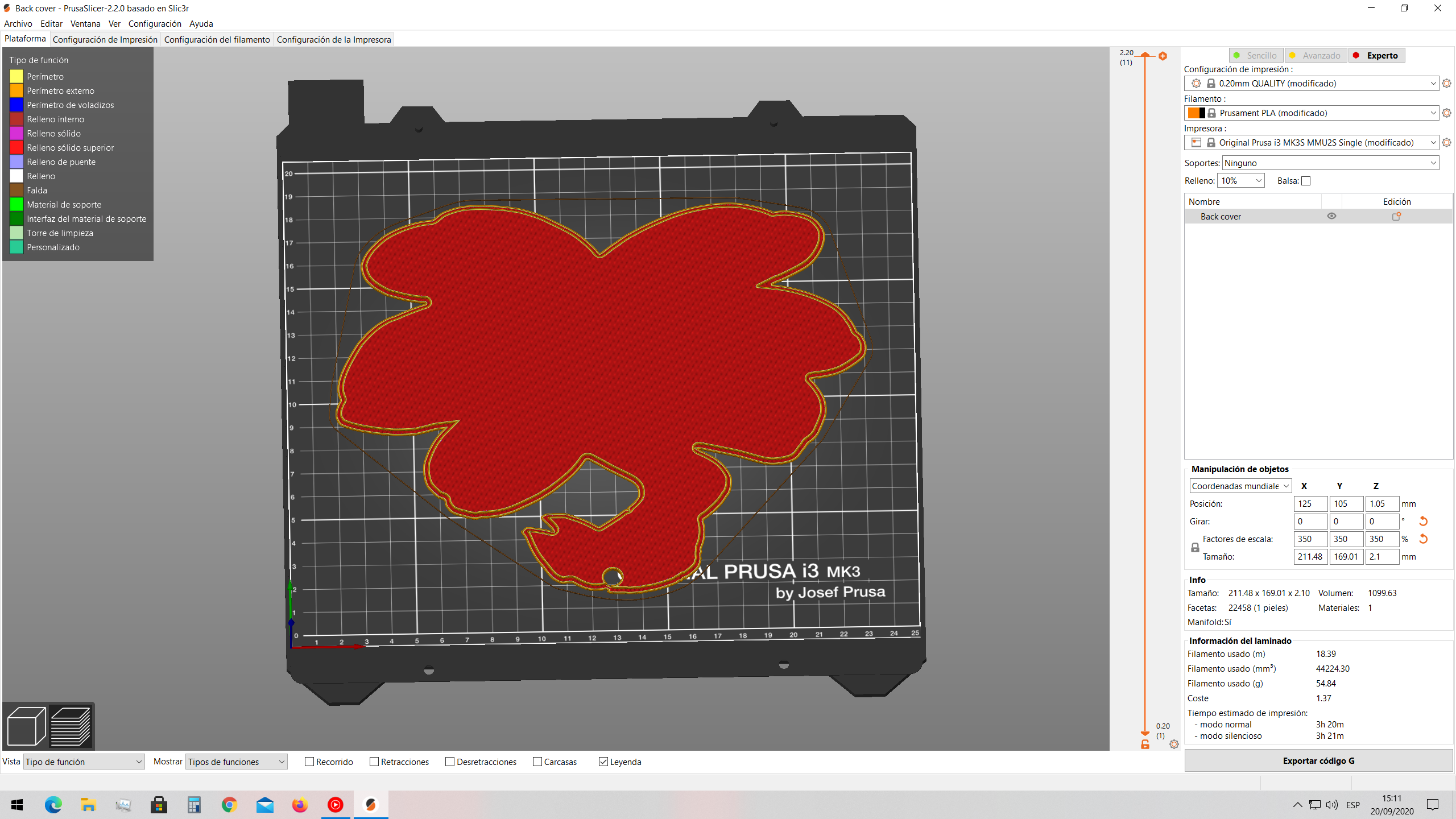Open print settings gear next to 0.20mm QUALITY
Screen dimensions: 1456x819
pyautogui.click(x=1447, y=84)
